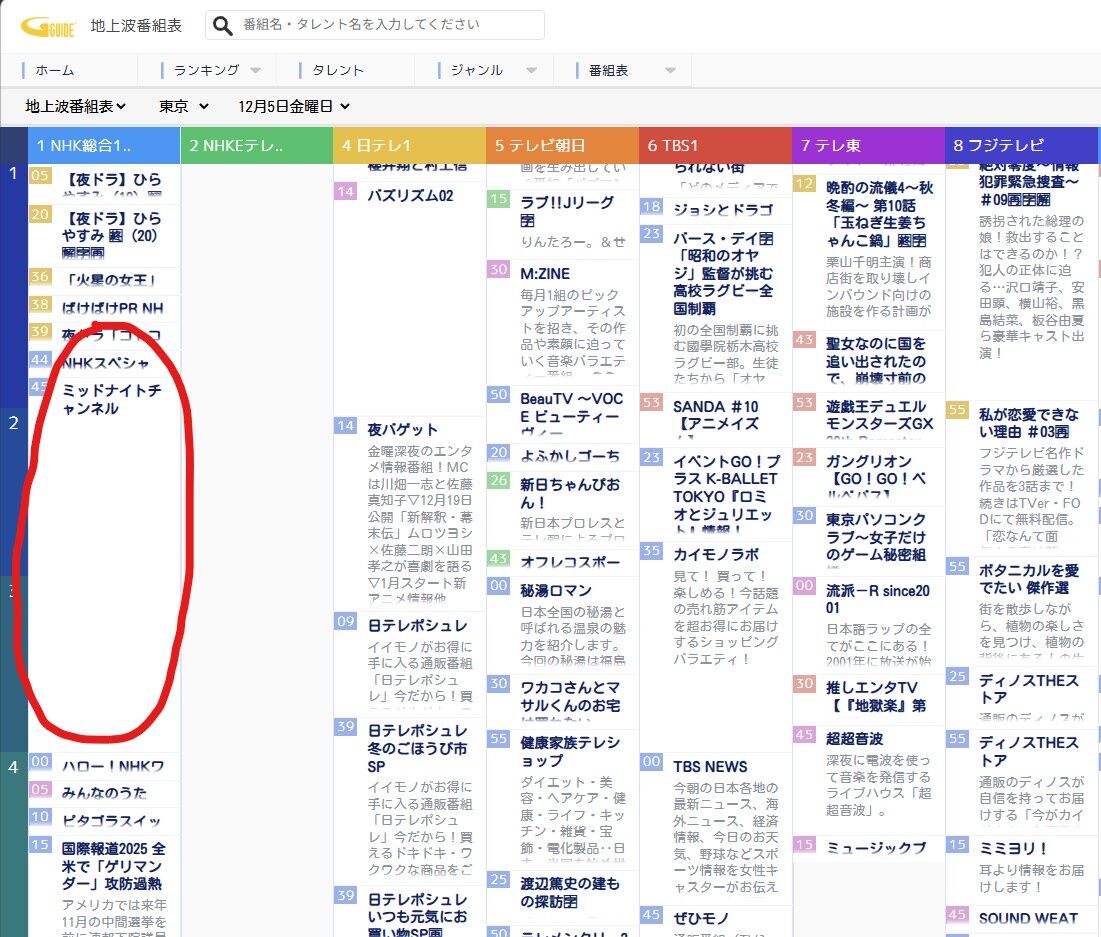This screenshot has height=937, width=1101.
Task: Open the みんなのうた program
Action: (105, 793)
